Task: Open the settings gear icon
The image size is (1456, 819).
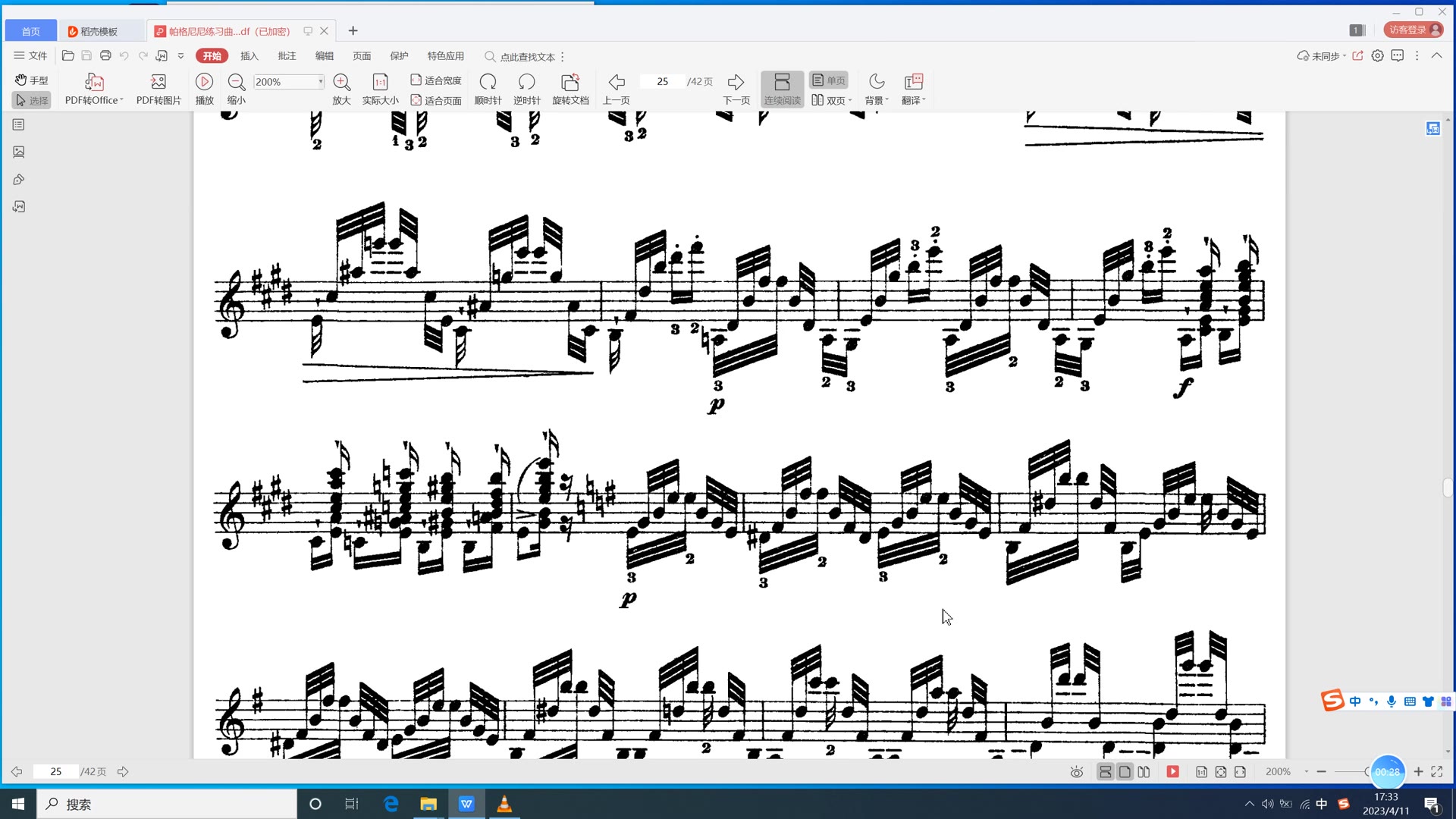Action: point(1377,56)
